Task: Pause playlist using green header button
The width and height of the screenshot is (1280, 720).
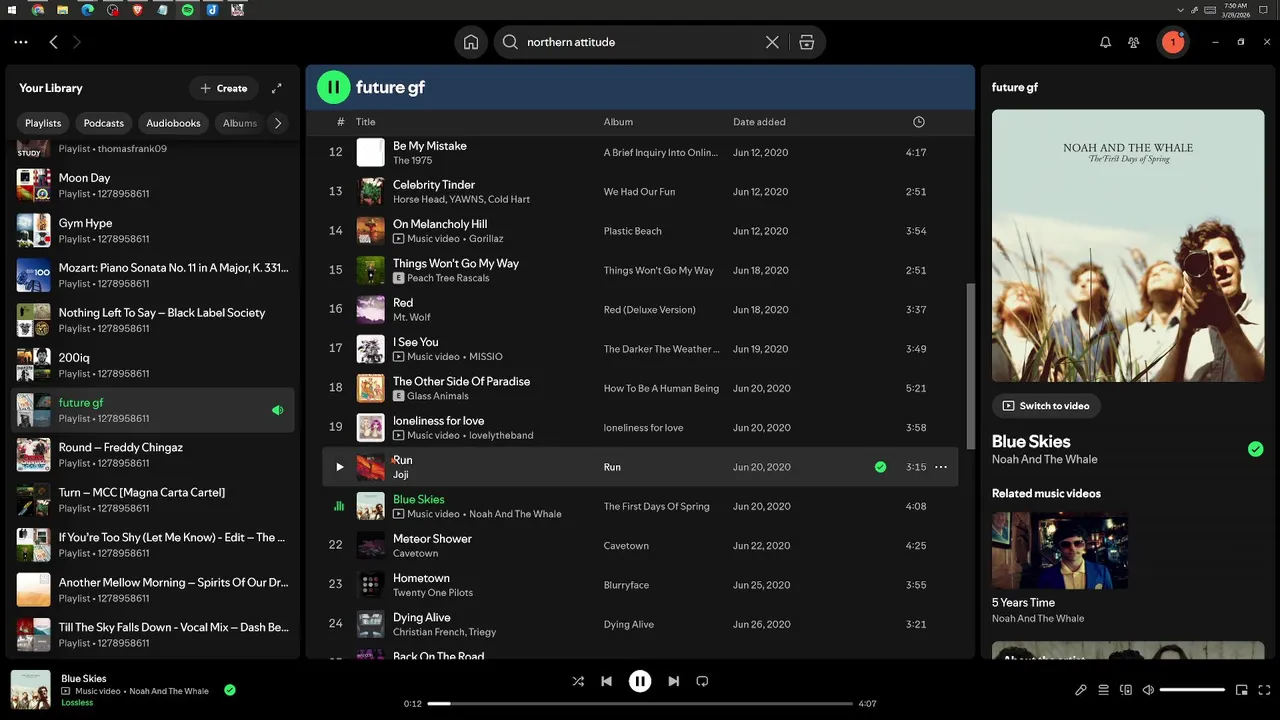Action: point(333,87)
